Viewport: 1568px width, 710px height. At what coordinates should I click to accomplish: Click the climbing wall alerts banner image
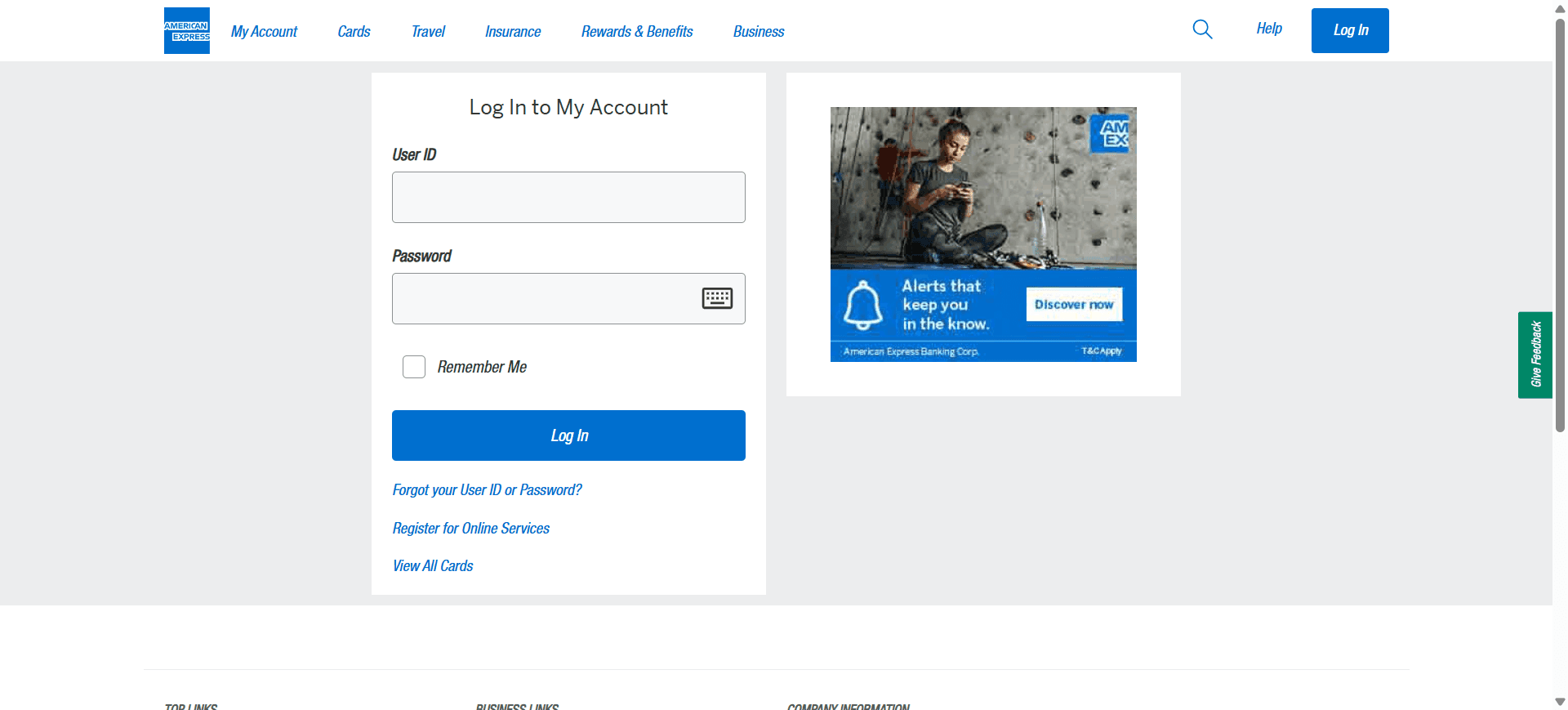pos(983,234)
